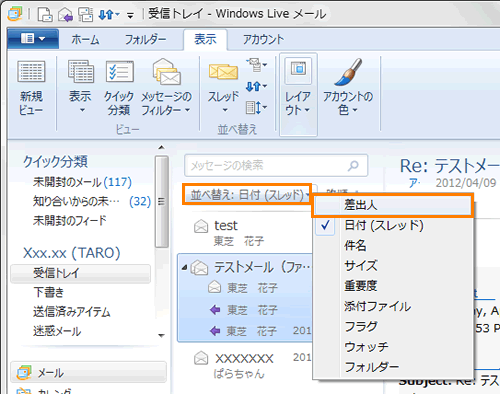Choose 重要度 in the sort menu
This screenshot has height=394, width=500.
(x=393, y=286)
